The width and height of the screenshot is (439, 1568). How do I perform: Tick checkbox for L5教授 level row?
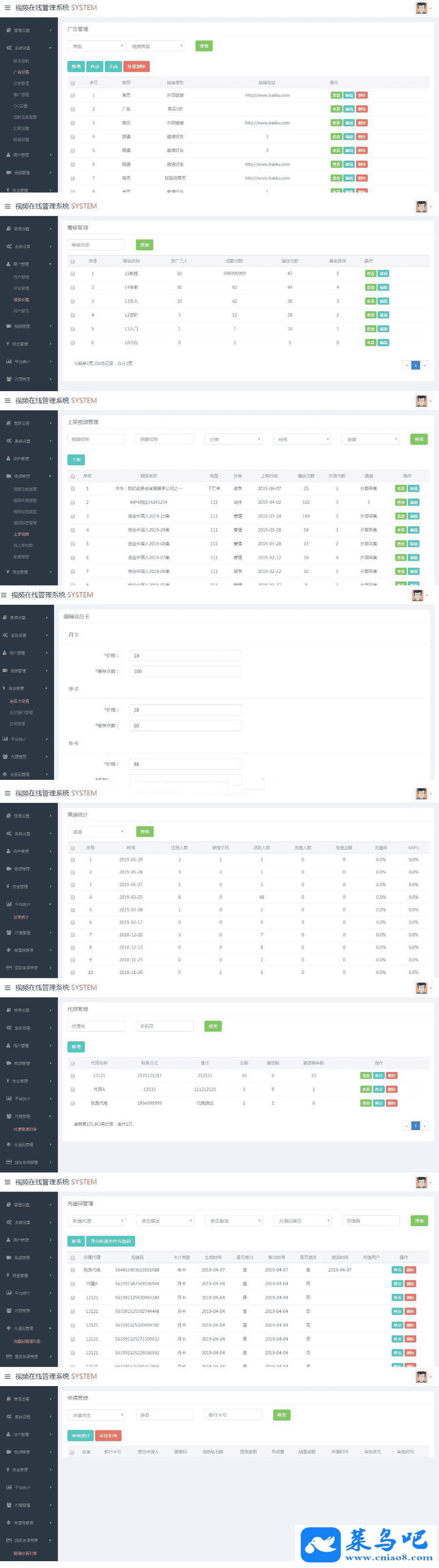(x=73, y=274)
